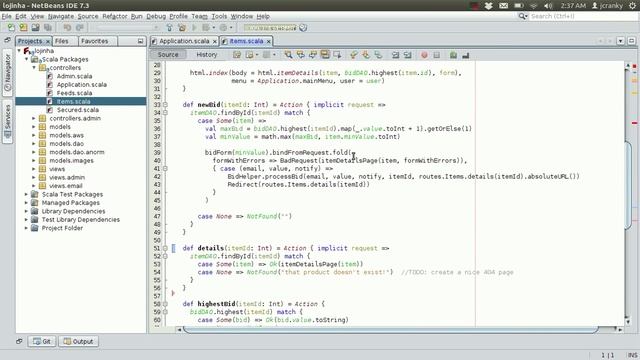Screen dimensions: 640x360
Task: Open the project configuration combo box
Action: point(127,28)
